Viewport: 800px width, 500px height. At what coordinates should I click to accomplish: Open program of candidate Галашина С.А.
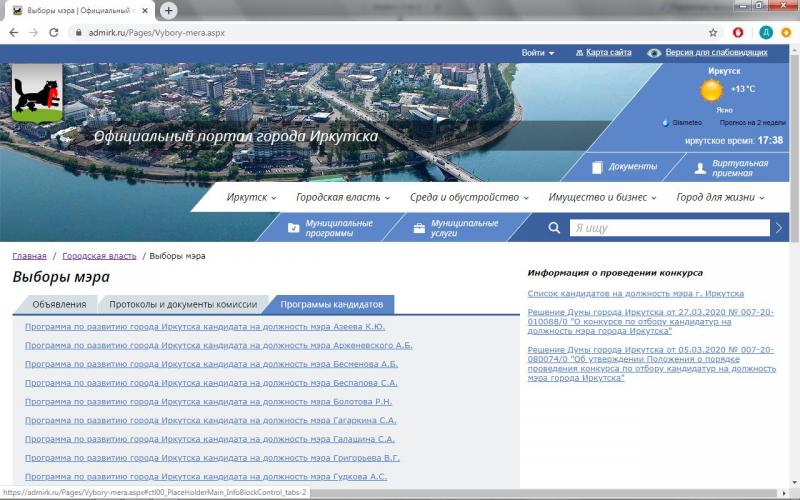click(210, 439)
